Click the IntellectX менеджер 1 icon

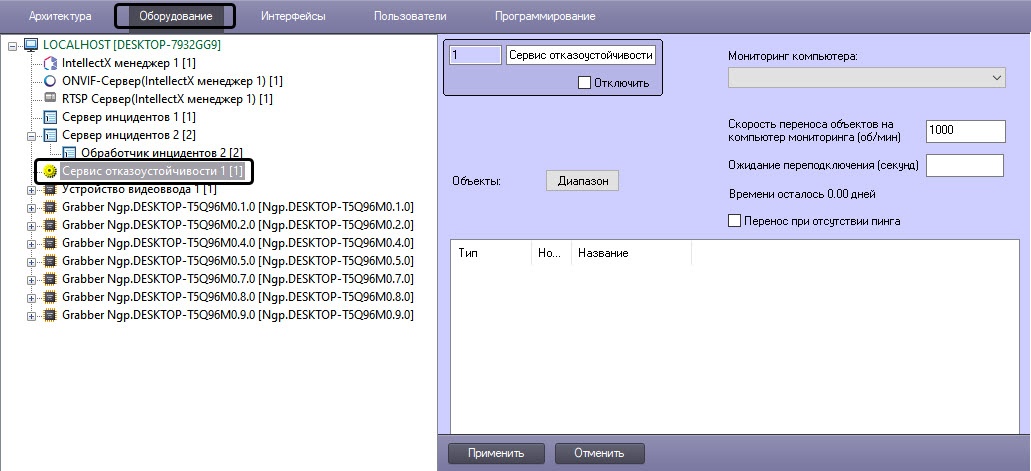[x=50, y=63]
